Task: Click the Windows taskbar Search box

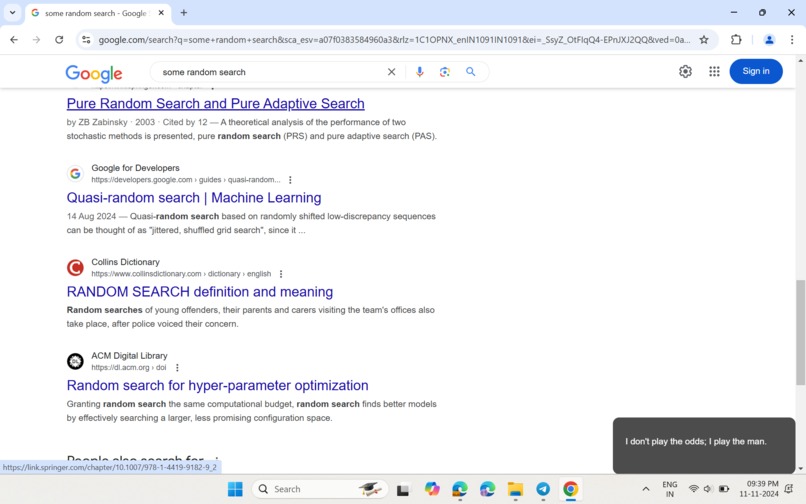Action: click(x=320, y=489)
